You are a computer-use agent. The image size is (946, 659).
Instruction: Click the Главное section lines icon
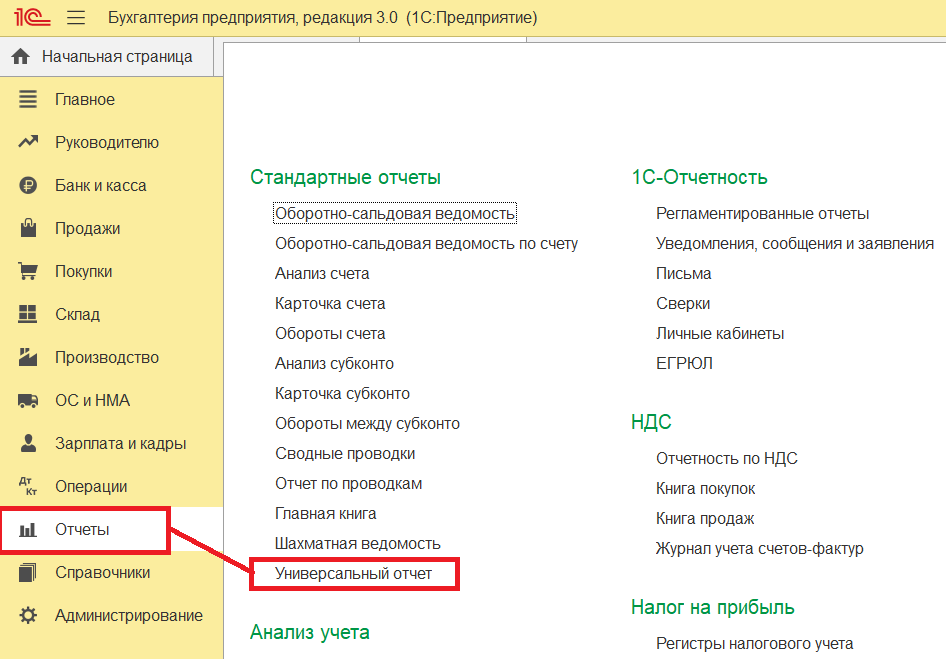tap(28, 99)
